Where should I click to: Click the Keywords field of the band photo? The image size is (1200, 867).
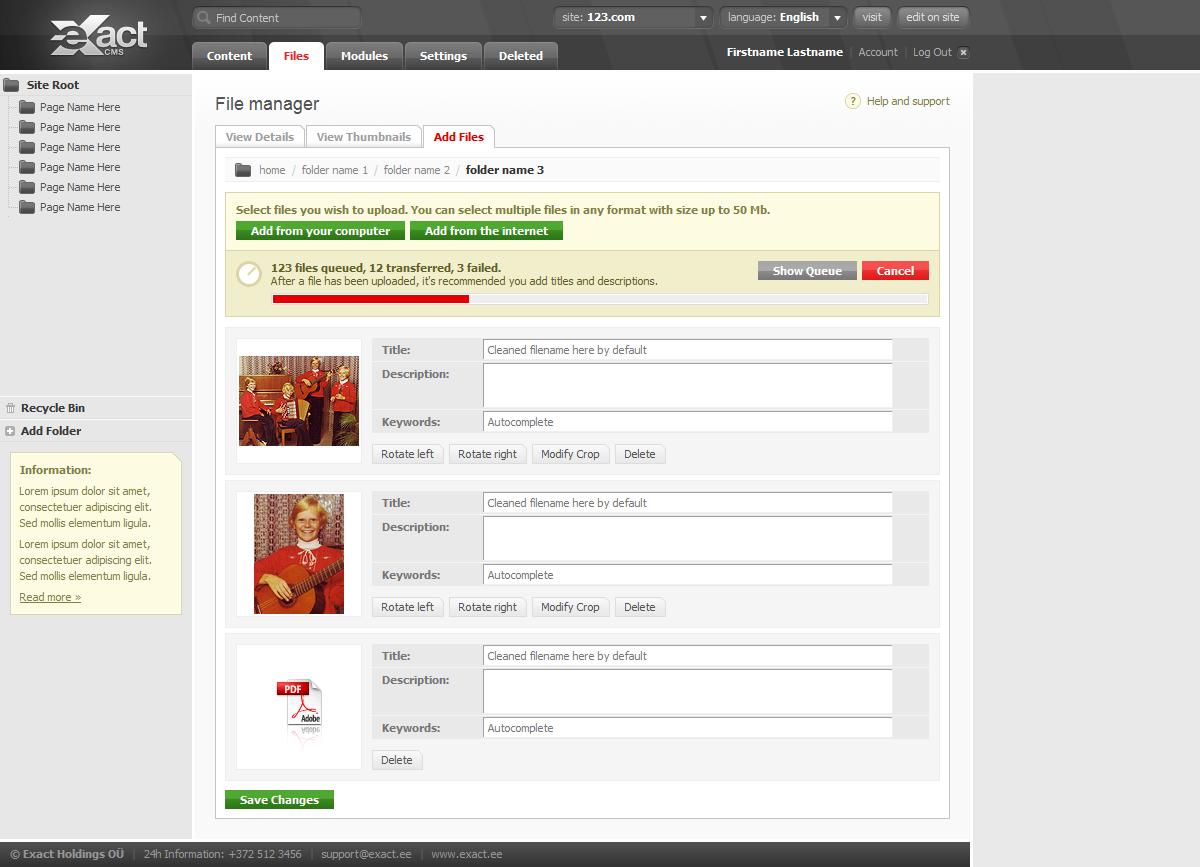coord(688,422)
